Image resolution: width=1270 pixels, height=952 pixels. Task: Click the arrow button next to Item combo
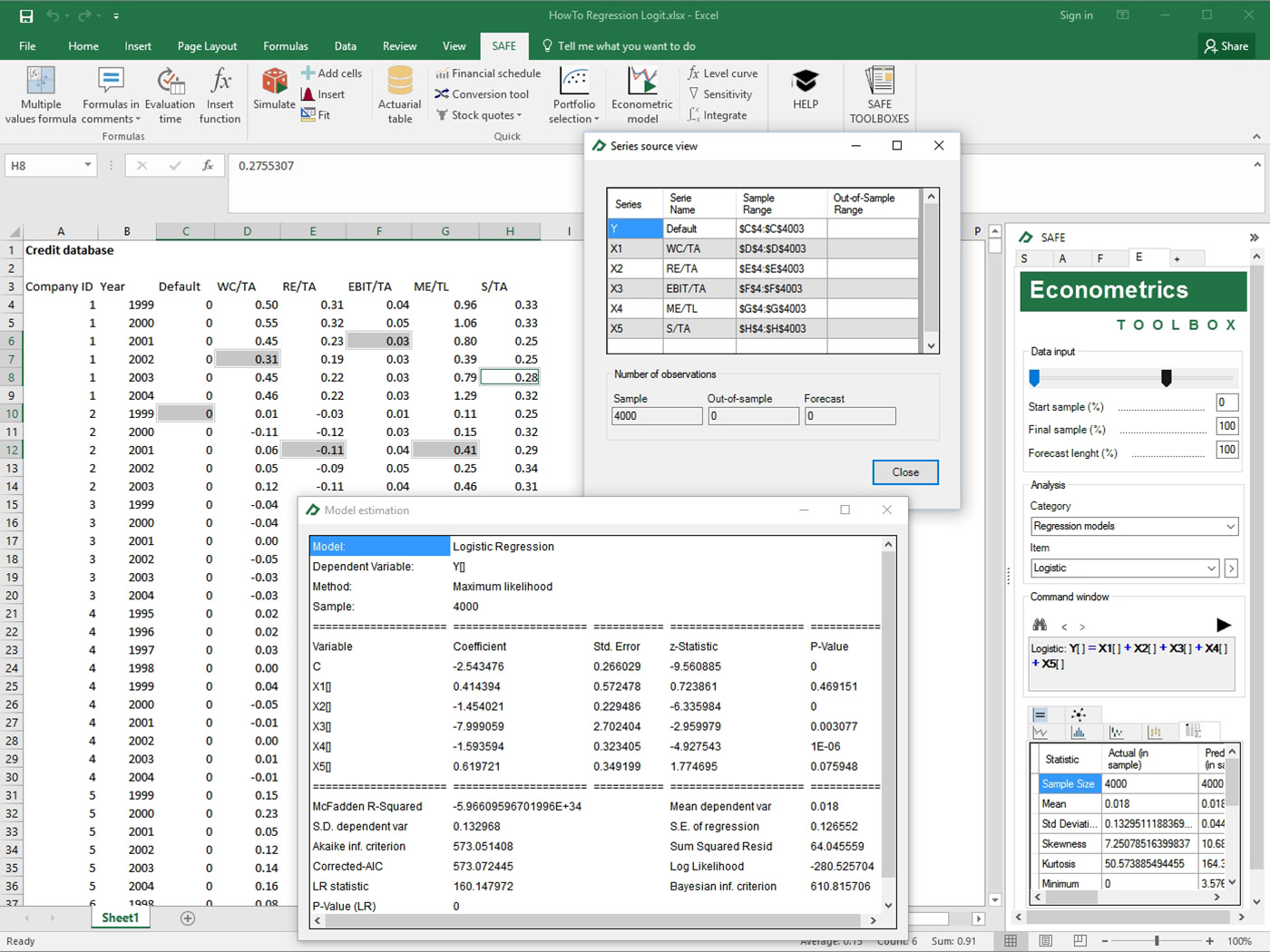(1231, 568)
